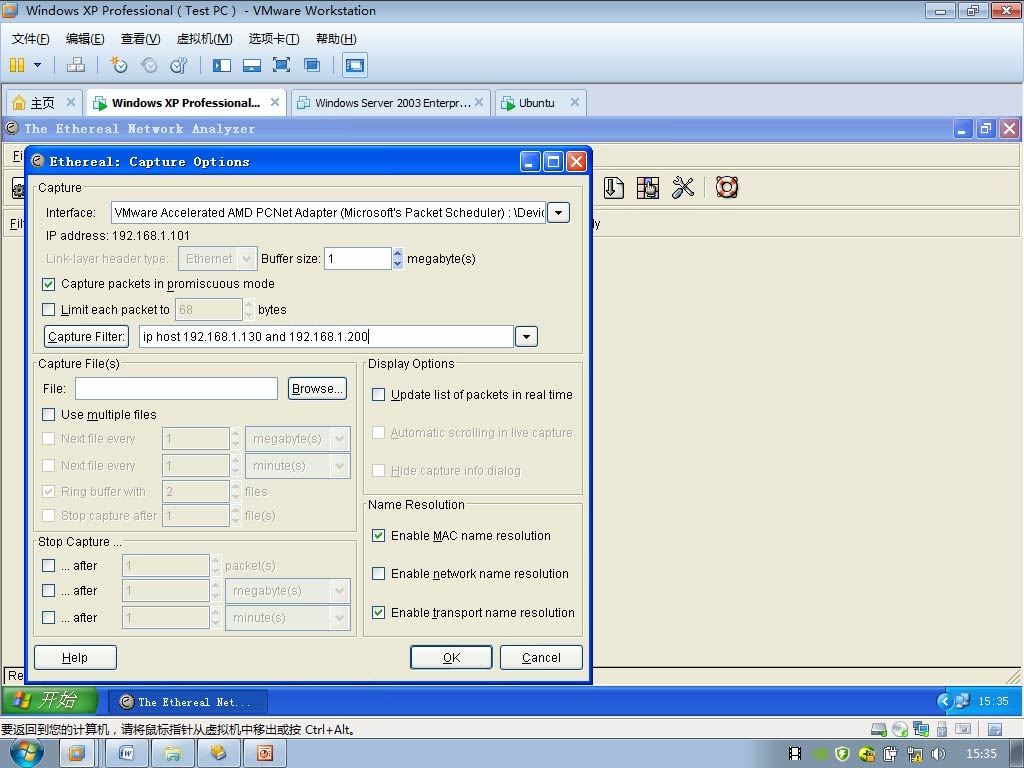Screen dimensions: 1024x768
Task: Pause the VM with the yellow pause icon
Action: click(17, 65)
